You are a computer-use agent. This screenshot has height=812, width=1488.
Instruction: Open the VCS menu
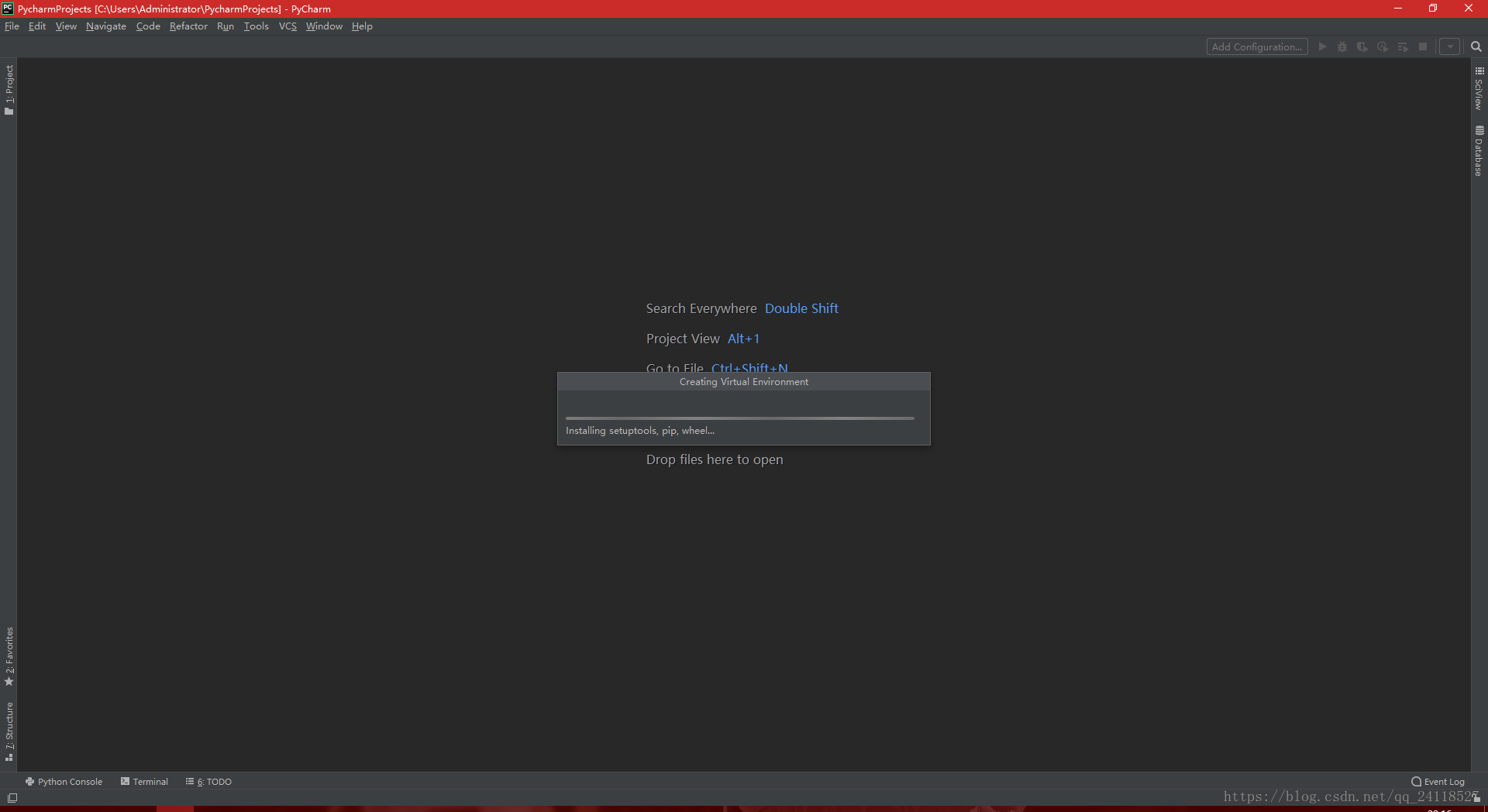click(x=288, y=26)
